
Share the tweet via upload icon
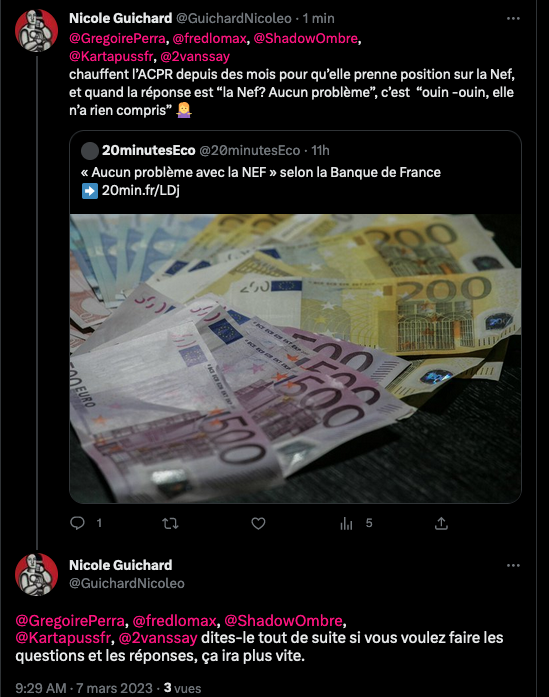441,523
